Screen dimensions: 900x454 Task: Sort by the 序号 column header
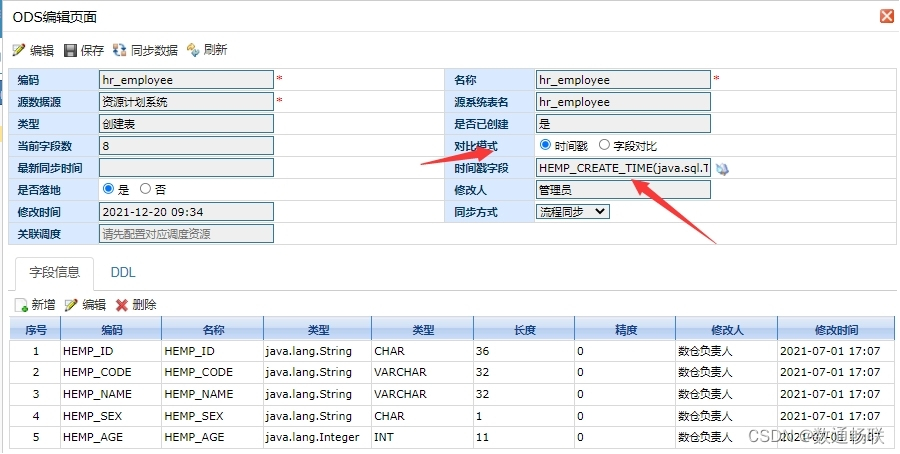click(36, 329)
